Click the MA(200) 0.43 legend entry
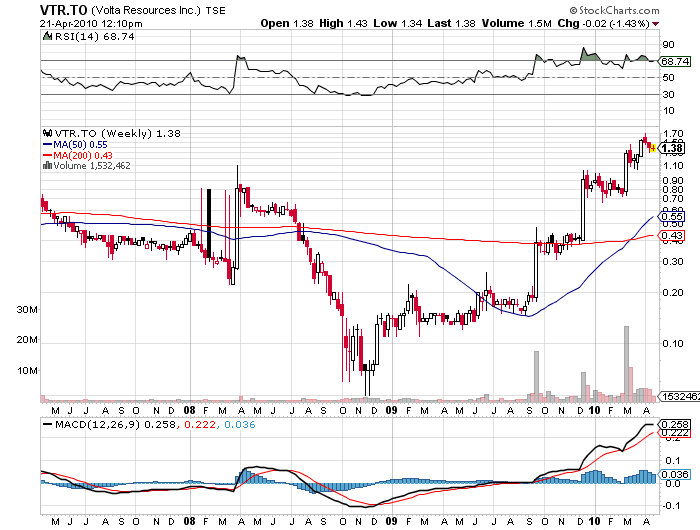Screen dimensions: 700x530 (x=83, y=155)
